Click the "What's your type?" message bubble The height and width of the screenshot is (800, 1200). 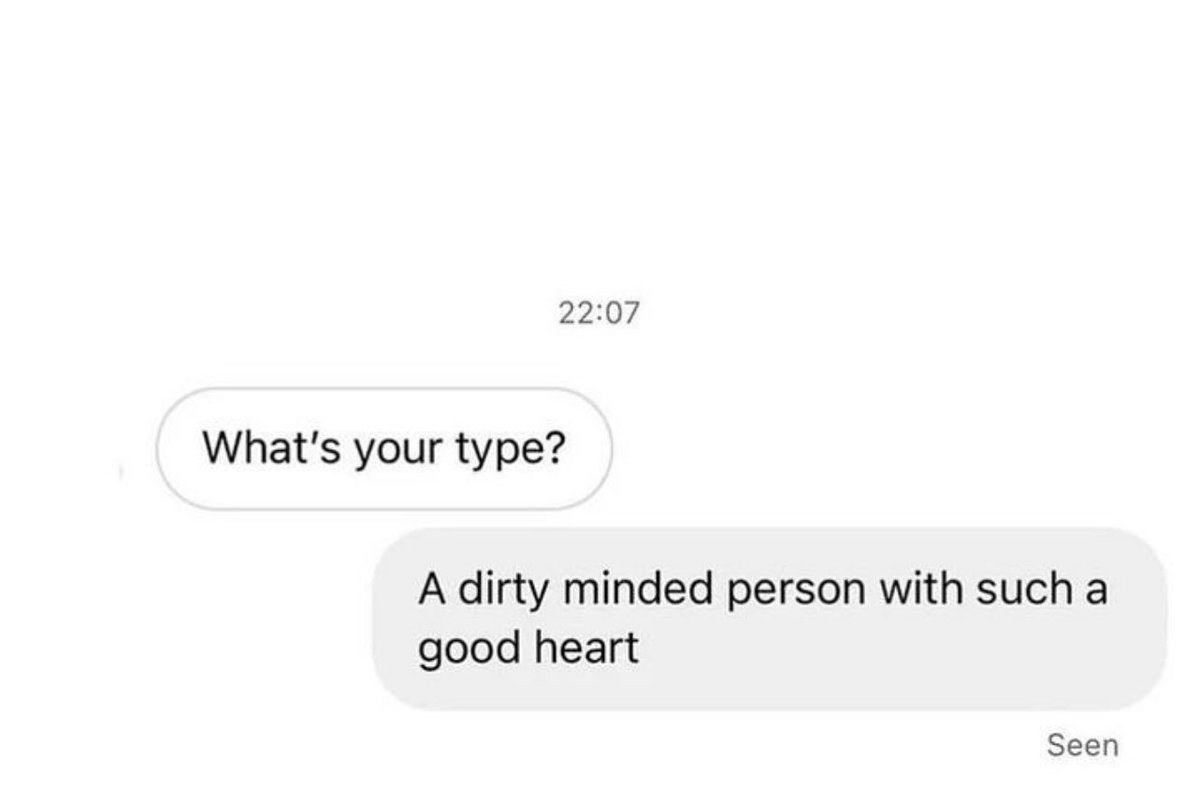pos(382,449)
